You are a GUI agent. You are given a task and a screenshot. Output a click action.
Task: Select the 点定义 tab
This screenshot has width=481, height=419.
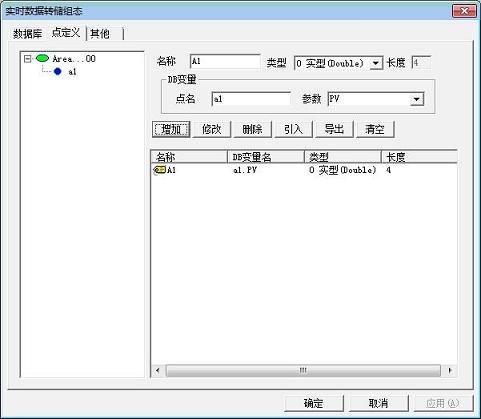66,33
